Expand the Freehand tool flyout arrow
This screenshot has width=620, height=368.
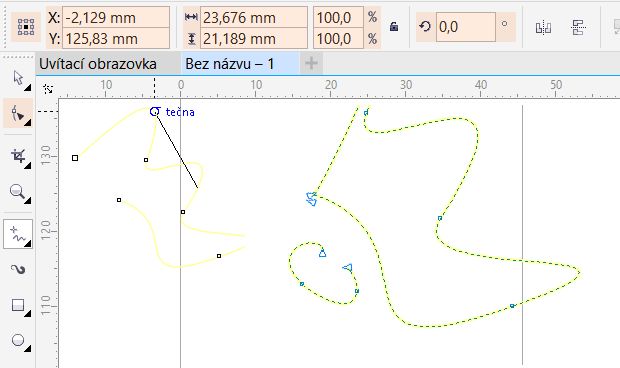(28, 245)
